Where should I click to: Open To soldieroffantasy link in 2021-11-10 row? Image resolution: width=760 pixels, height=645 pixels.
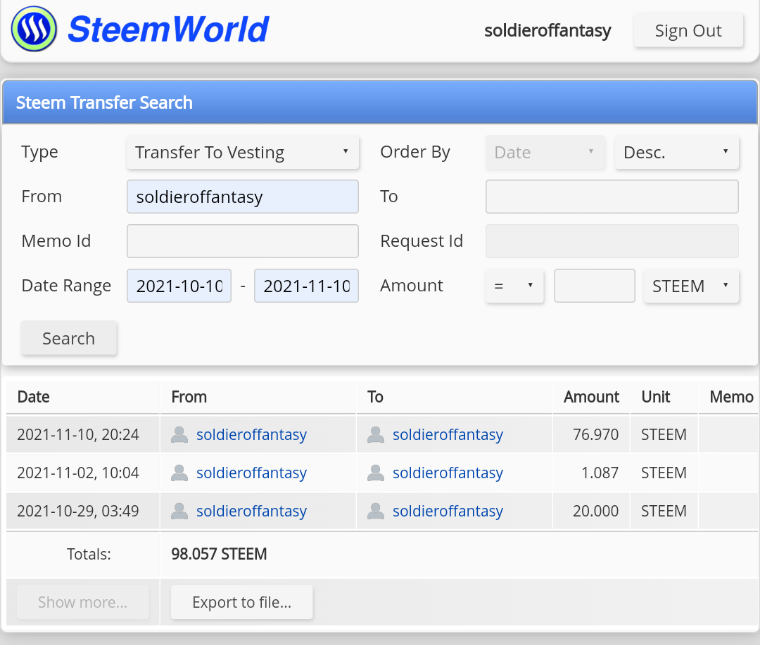tap(448, 435)
